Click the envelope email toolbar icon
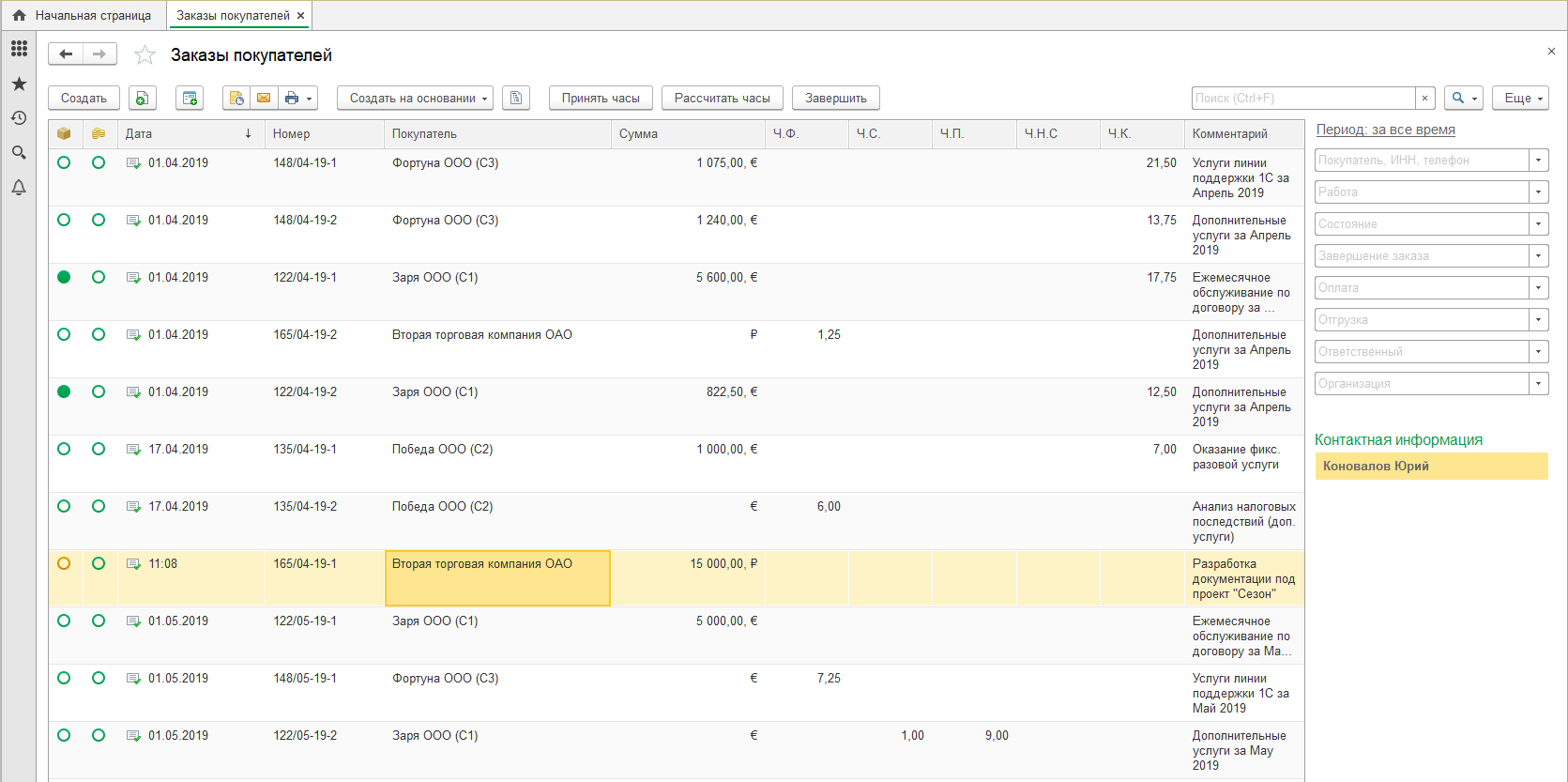Image resolution: width=1568 pixels, height=782 pixels. 264,98
